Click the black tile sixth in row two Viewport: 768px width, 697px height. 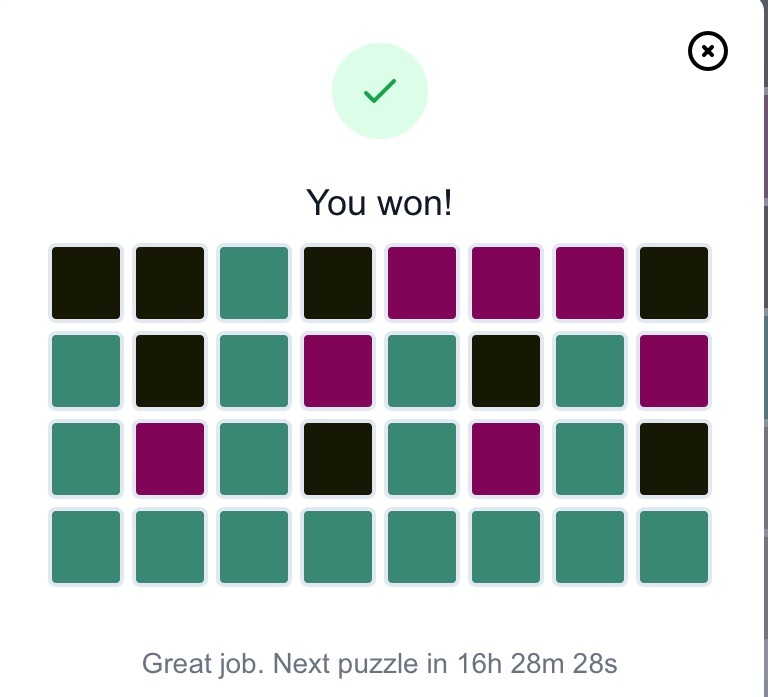click(505, 371)
